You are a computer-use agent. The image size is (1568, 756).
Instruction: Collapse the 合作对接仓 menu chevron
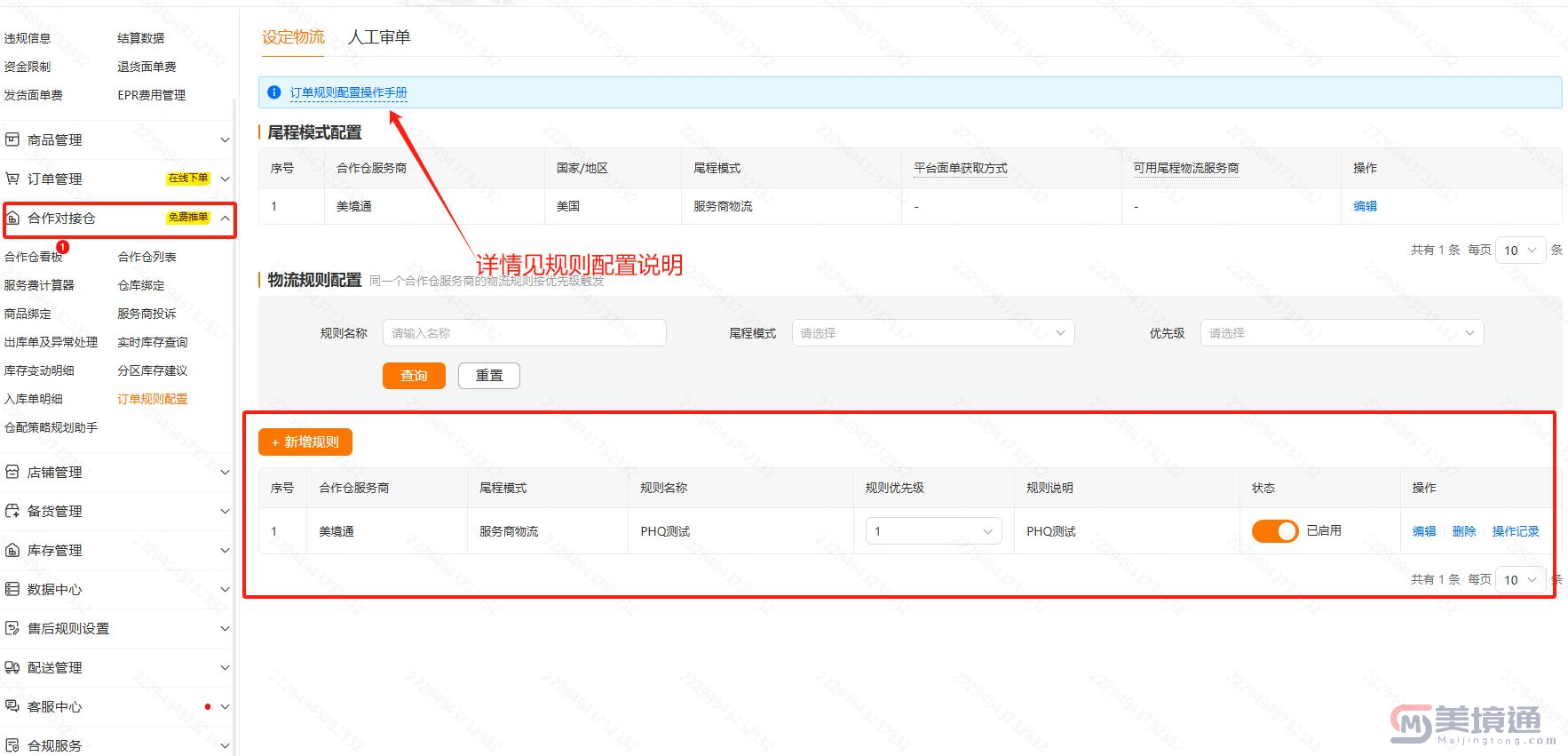coord(225,218)
